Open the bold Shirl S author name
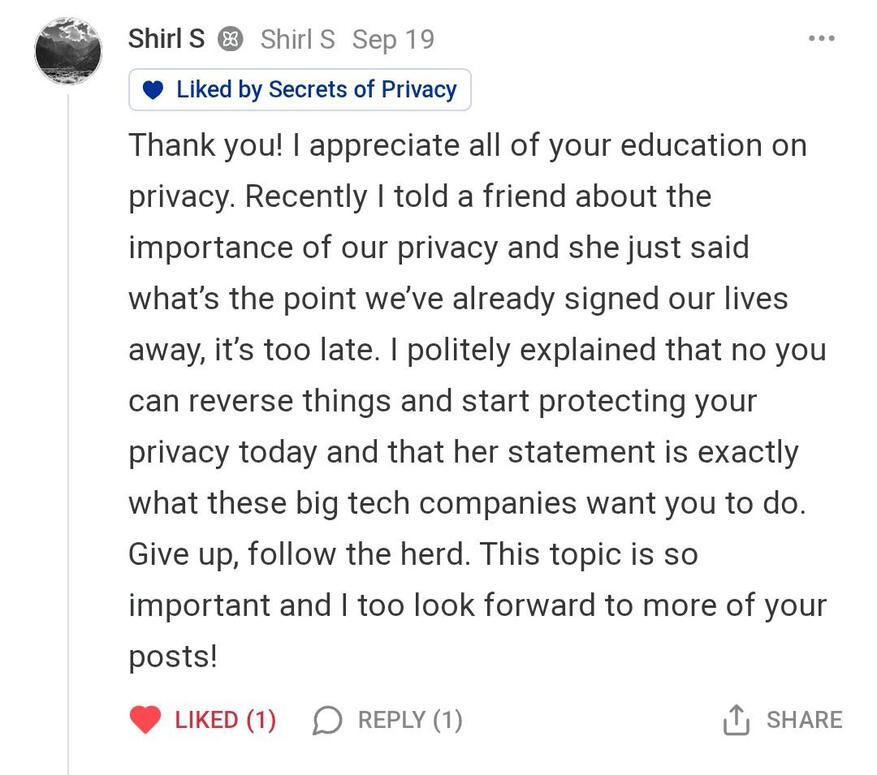Viewport: 877px width, 775px height. 166,39
